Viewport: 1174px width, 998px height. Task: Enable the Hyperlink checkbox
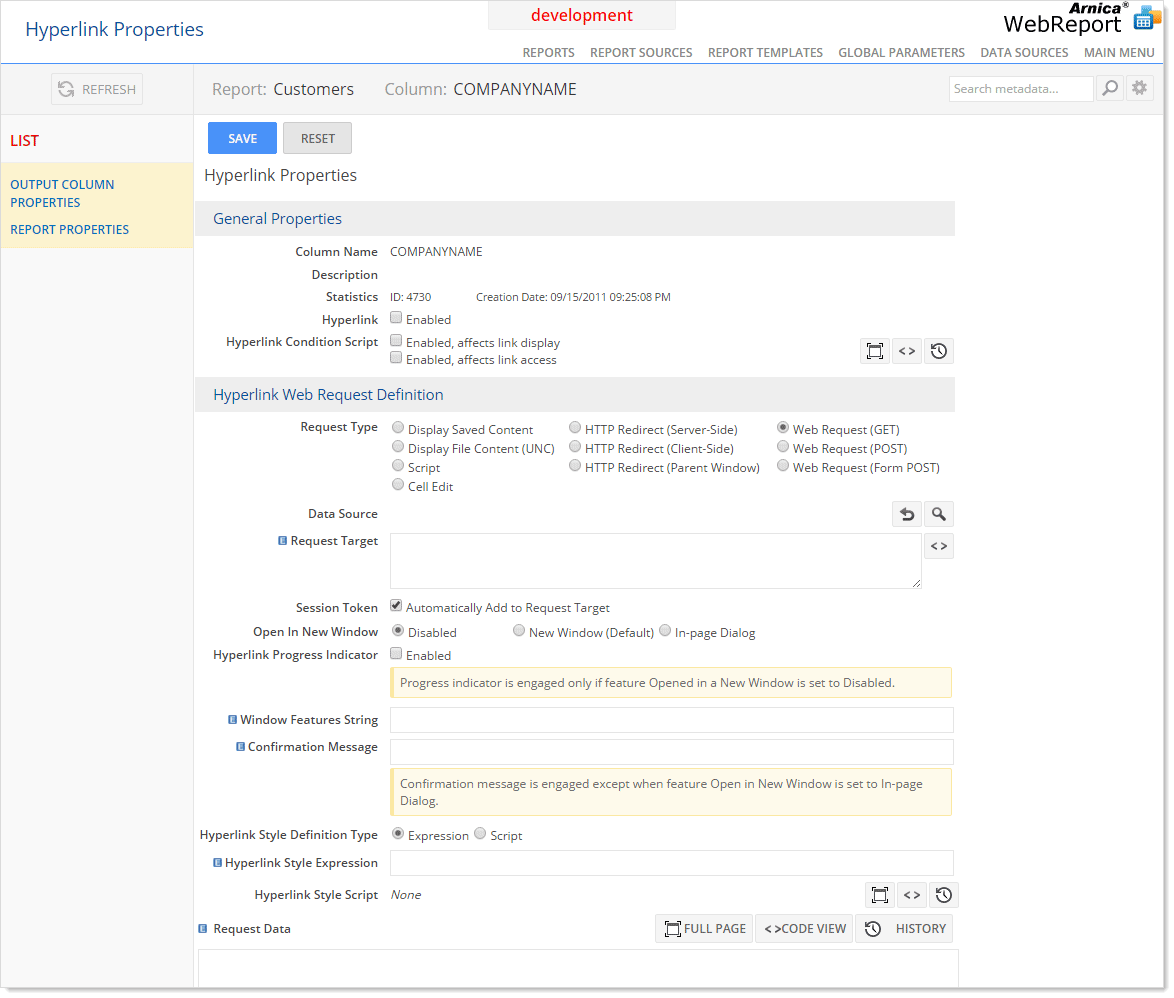click(x=396, y=318)
